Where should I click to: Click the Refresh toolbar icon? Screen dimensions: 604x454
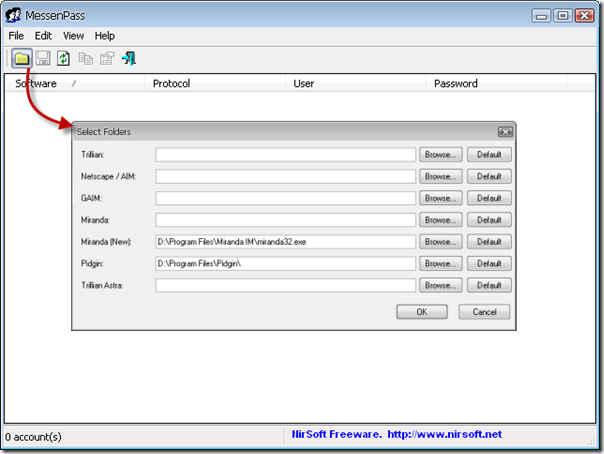pos(64,59)
